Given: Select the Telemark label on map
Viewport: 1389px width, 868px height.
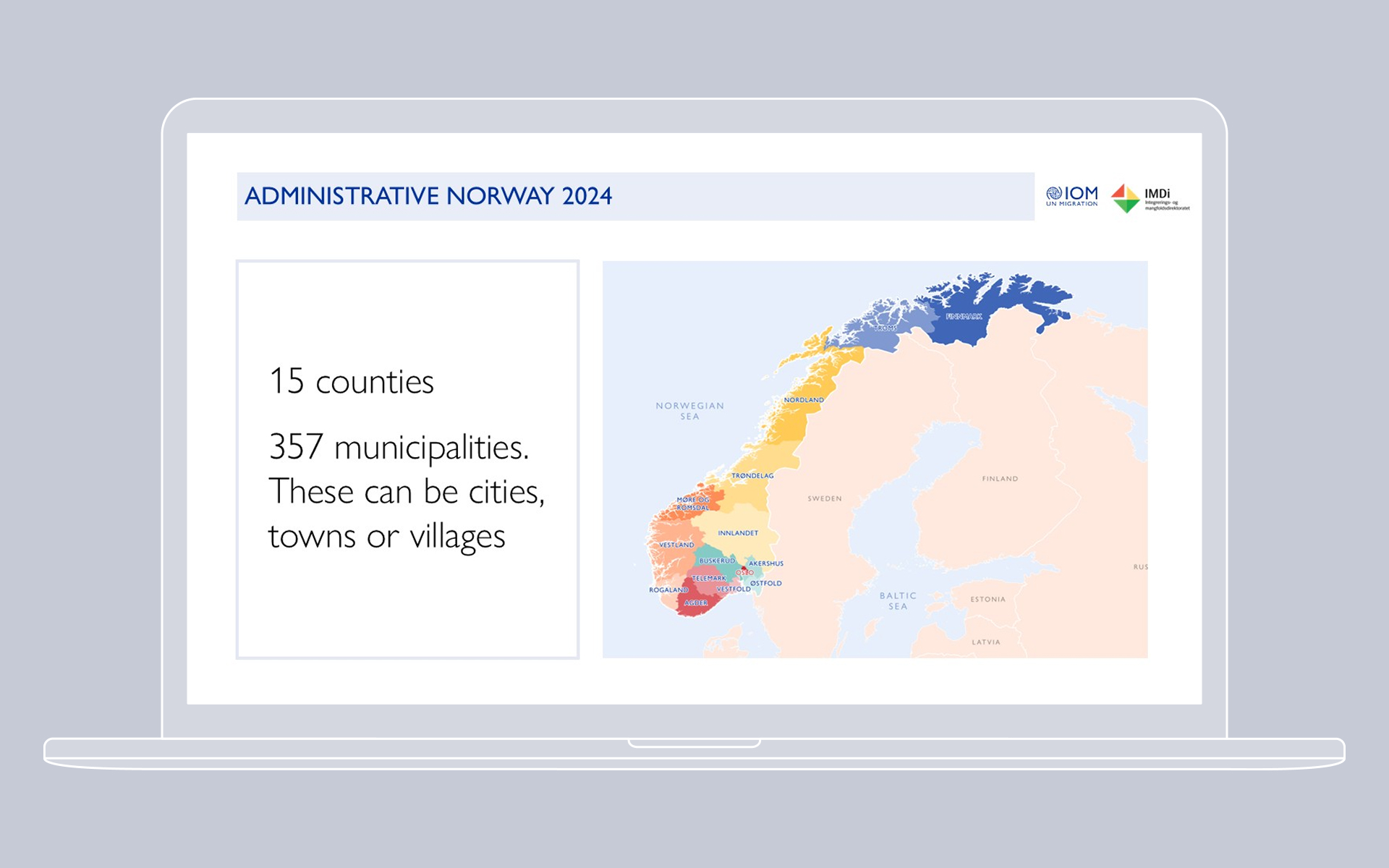Looking at the screenshot, I should click(x=709, y=578).
